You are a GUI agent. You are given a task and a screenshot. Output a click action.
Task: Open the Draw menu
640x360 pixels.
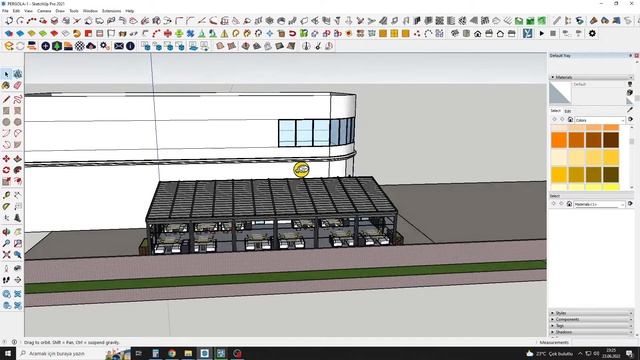[x=60, y=11]
